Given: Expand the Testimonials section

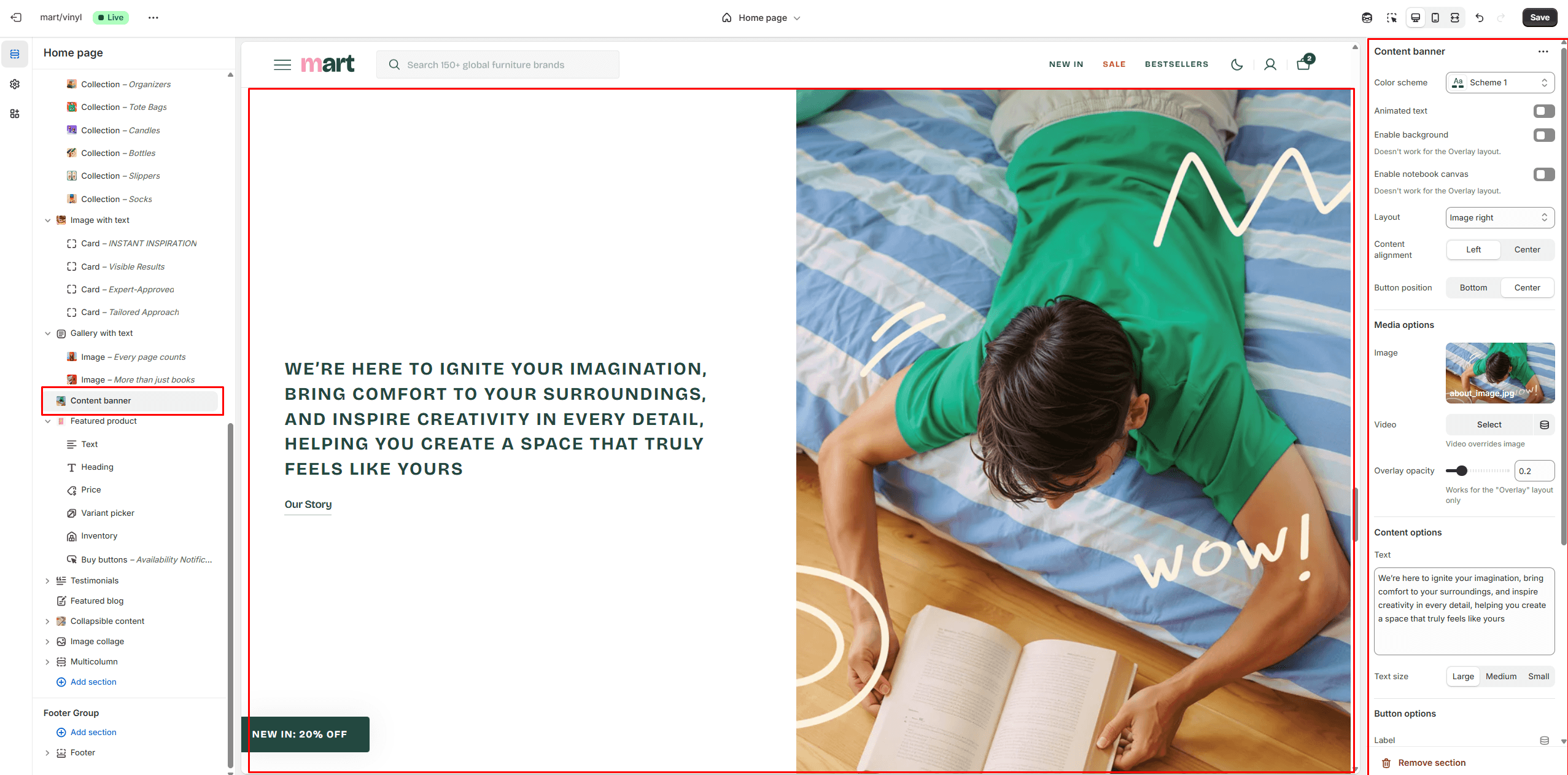Looking at the screenshot, I should 47,581.
